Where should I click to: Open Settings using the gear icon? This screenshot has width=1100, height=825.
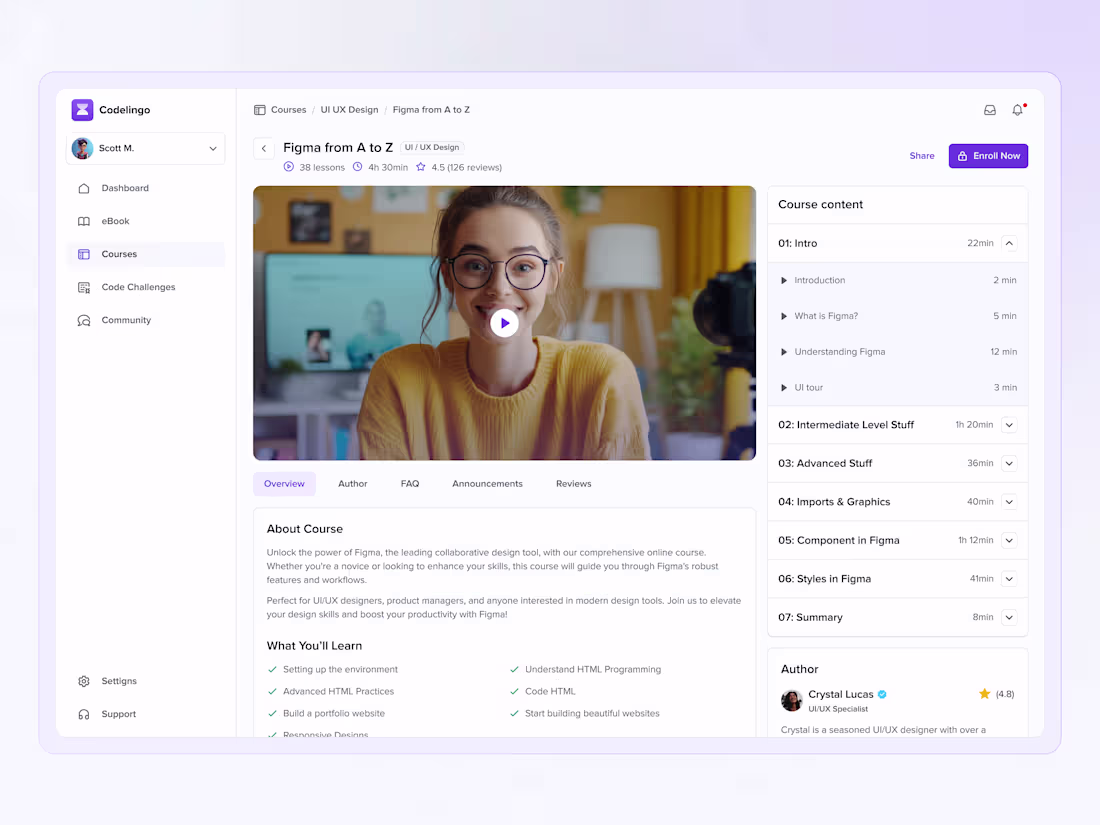click(x=83, y=681)
